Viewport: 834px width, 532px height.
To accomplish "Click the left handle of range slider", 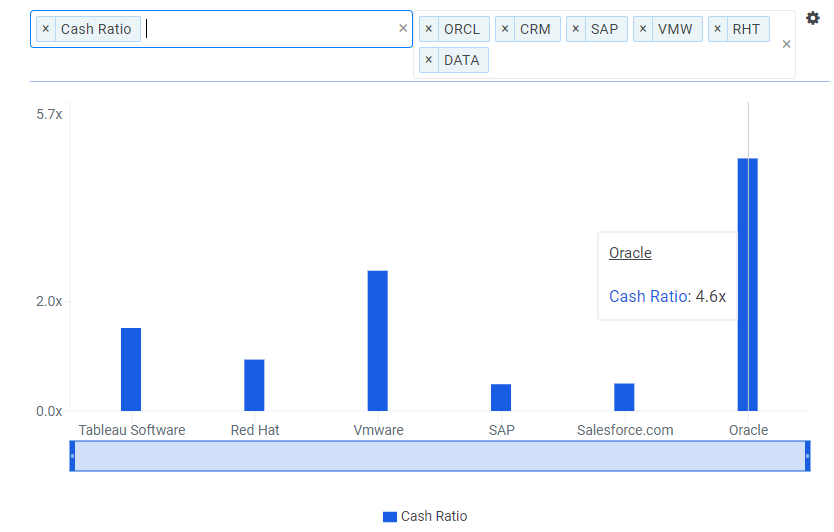I will tap(72, 456).
